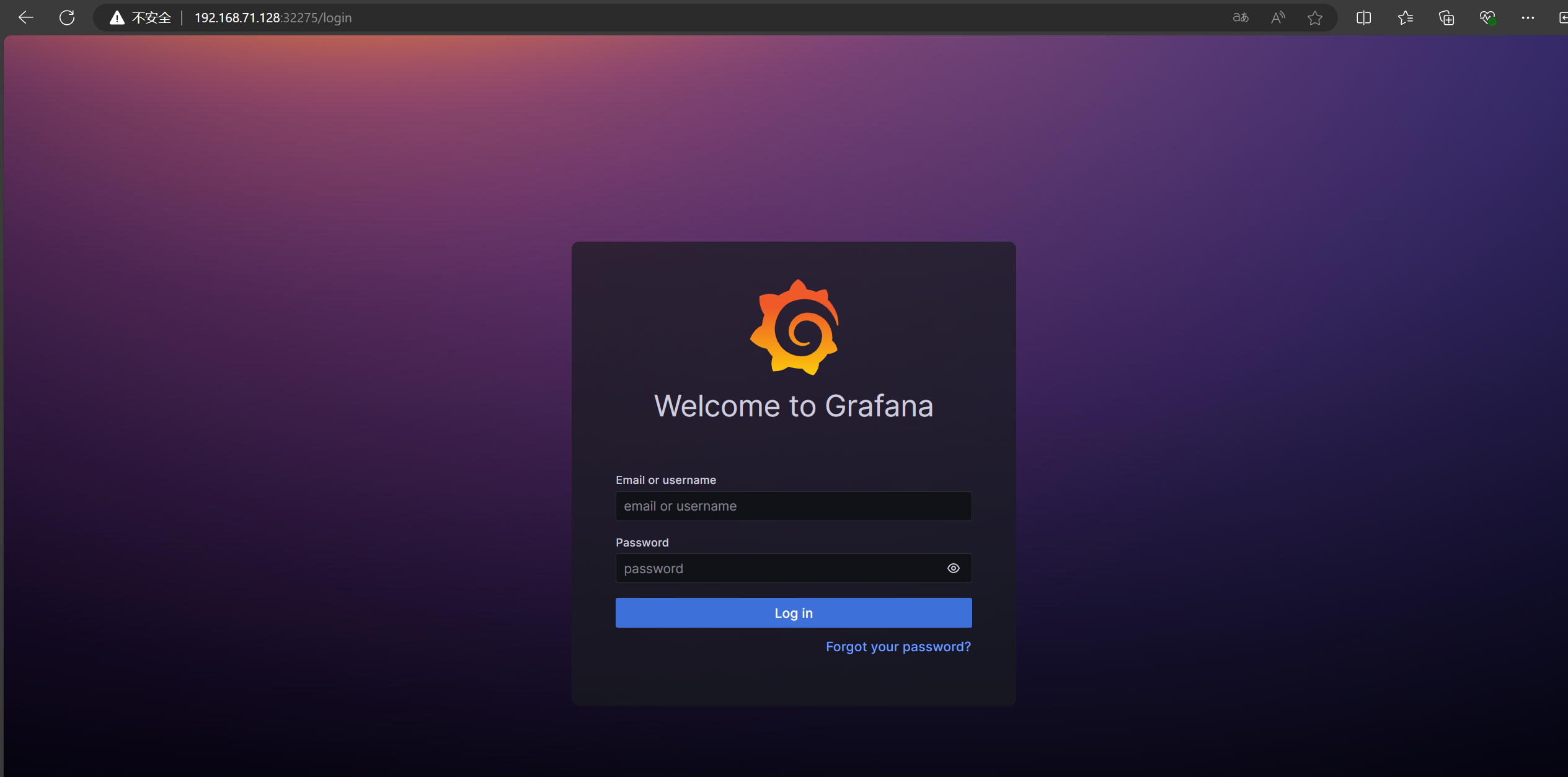The height and width of the screenshot is (777, 1568).
Task: Start read aloud from the address bar
Action: click(1278, 18)
